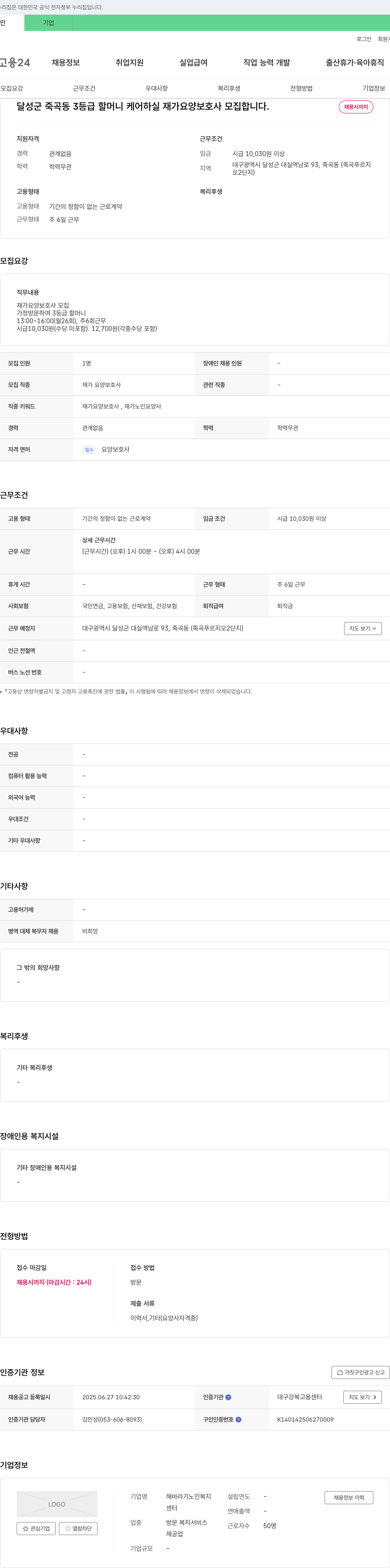Open the 취업지원 main menu
Viewport: 390px width, 1568px height.
pyautogui.click(x=130, y=63)
